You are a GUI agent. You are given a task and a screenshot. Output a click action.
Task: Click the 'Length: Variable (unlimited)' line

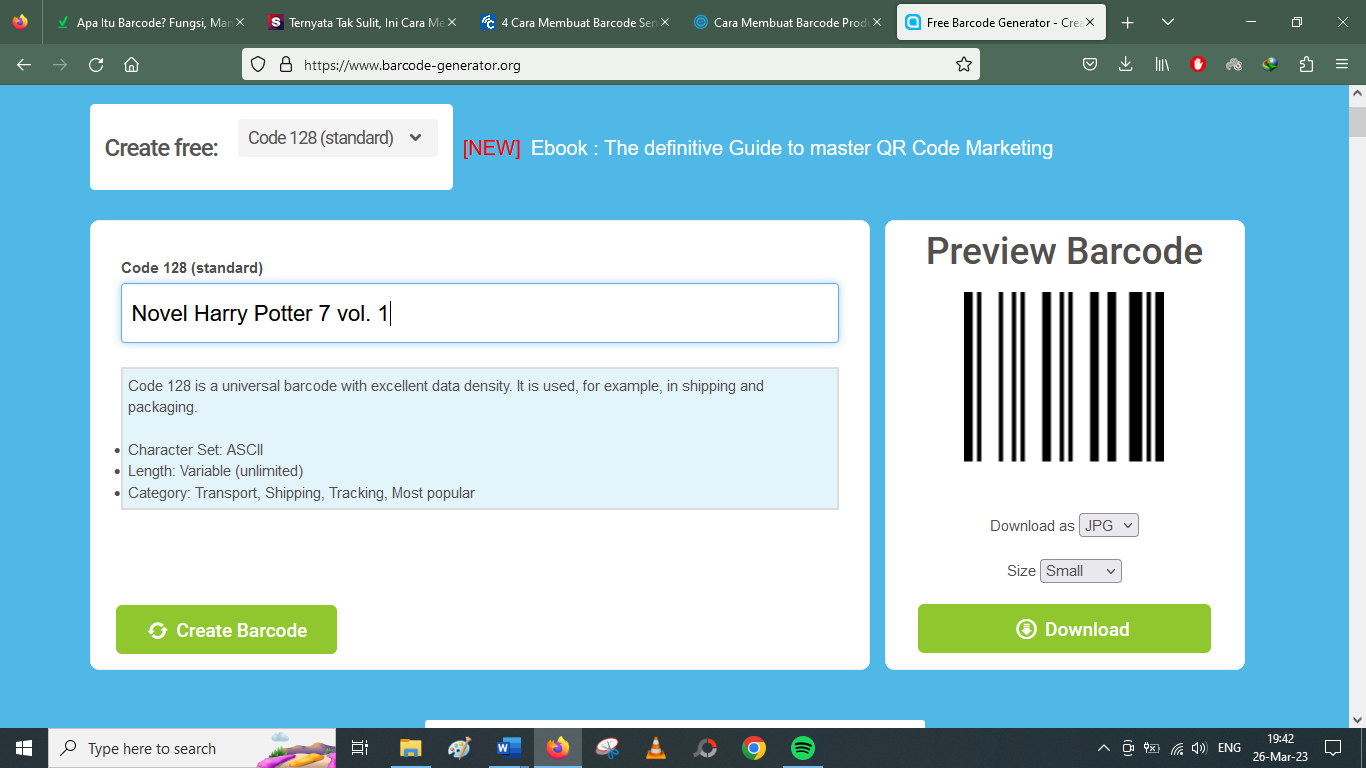click(x=215, y=471)
